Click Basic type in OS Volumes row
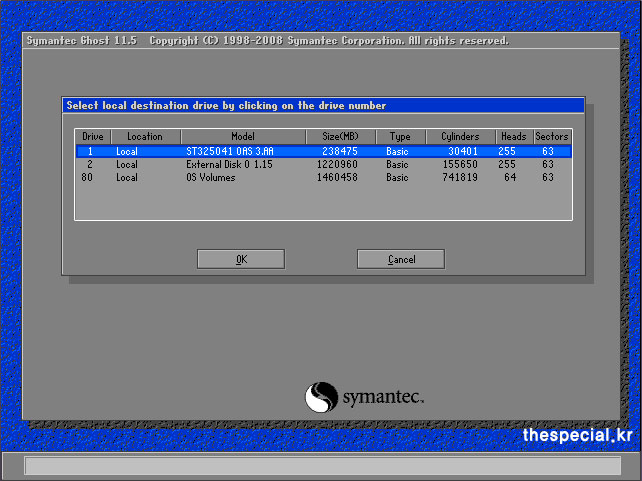Viewport: 642px width, 481px height. click(397, 177)
